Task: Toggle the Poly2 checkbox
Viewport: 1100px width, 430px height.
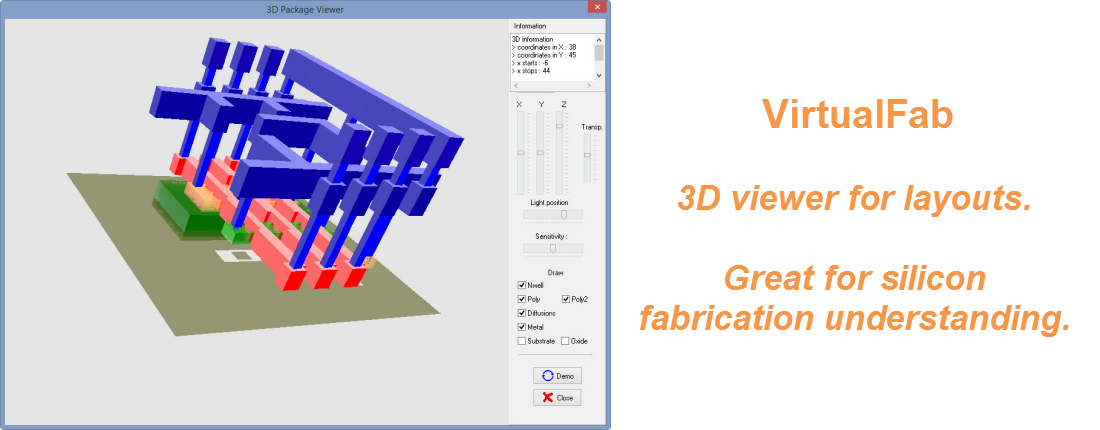Action: pyautogui.click(x=566, y=300)
